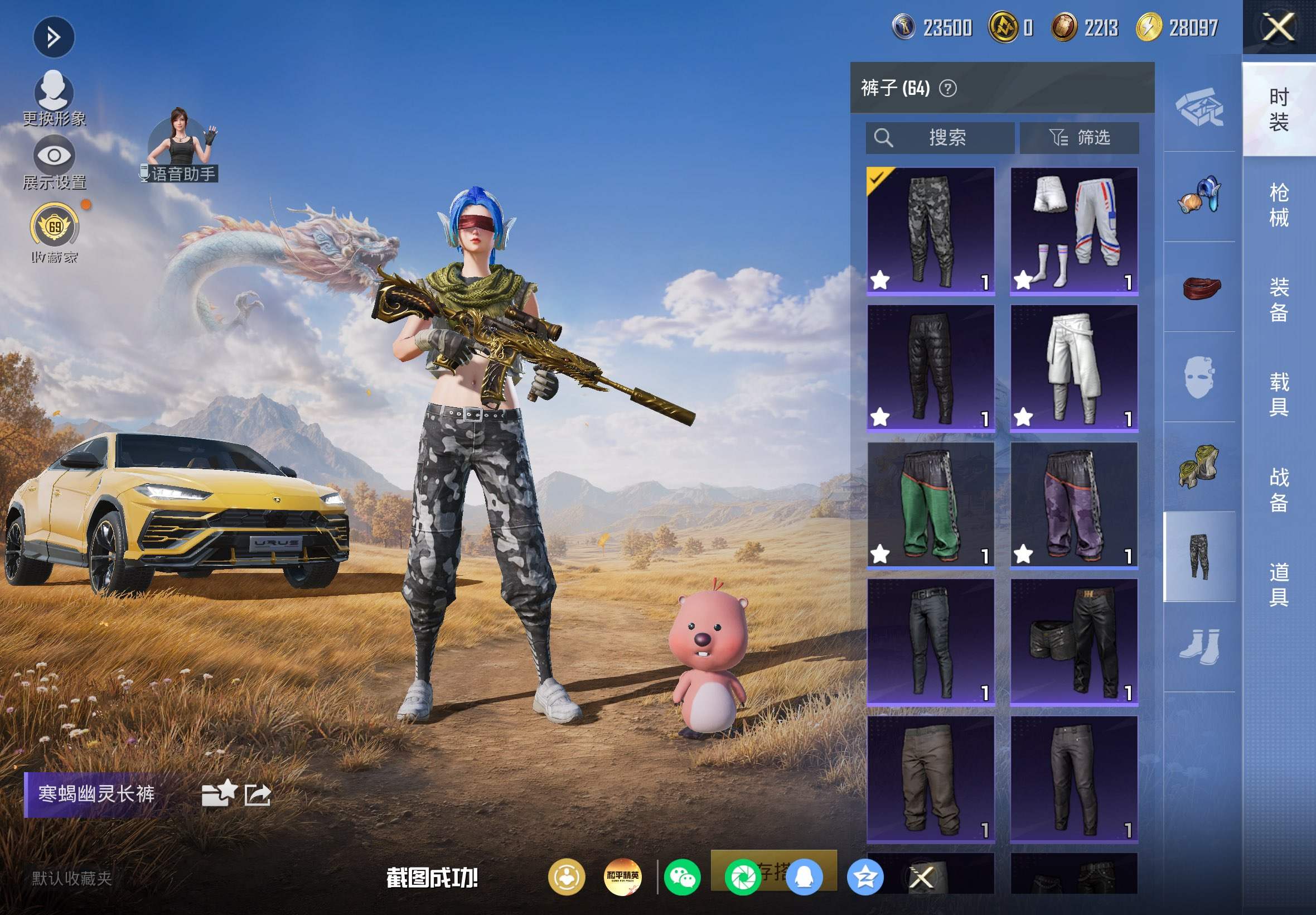
Task: Switch to the 装备 tab
Action: (1279, 300)
